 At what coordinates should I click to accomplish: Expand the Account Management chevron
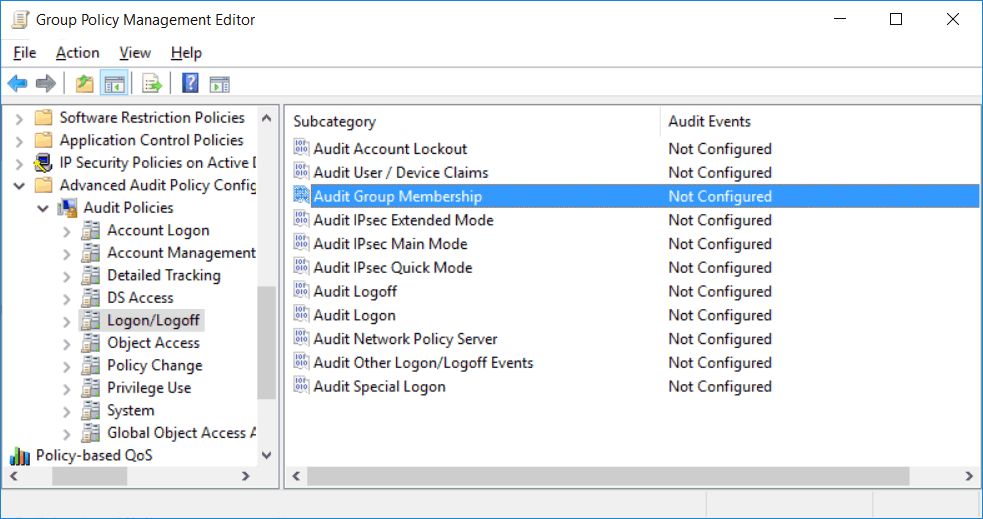click(x=66, y=254)
